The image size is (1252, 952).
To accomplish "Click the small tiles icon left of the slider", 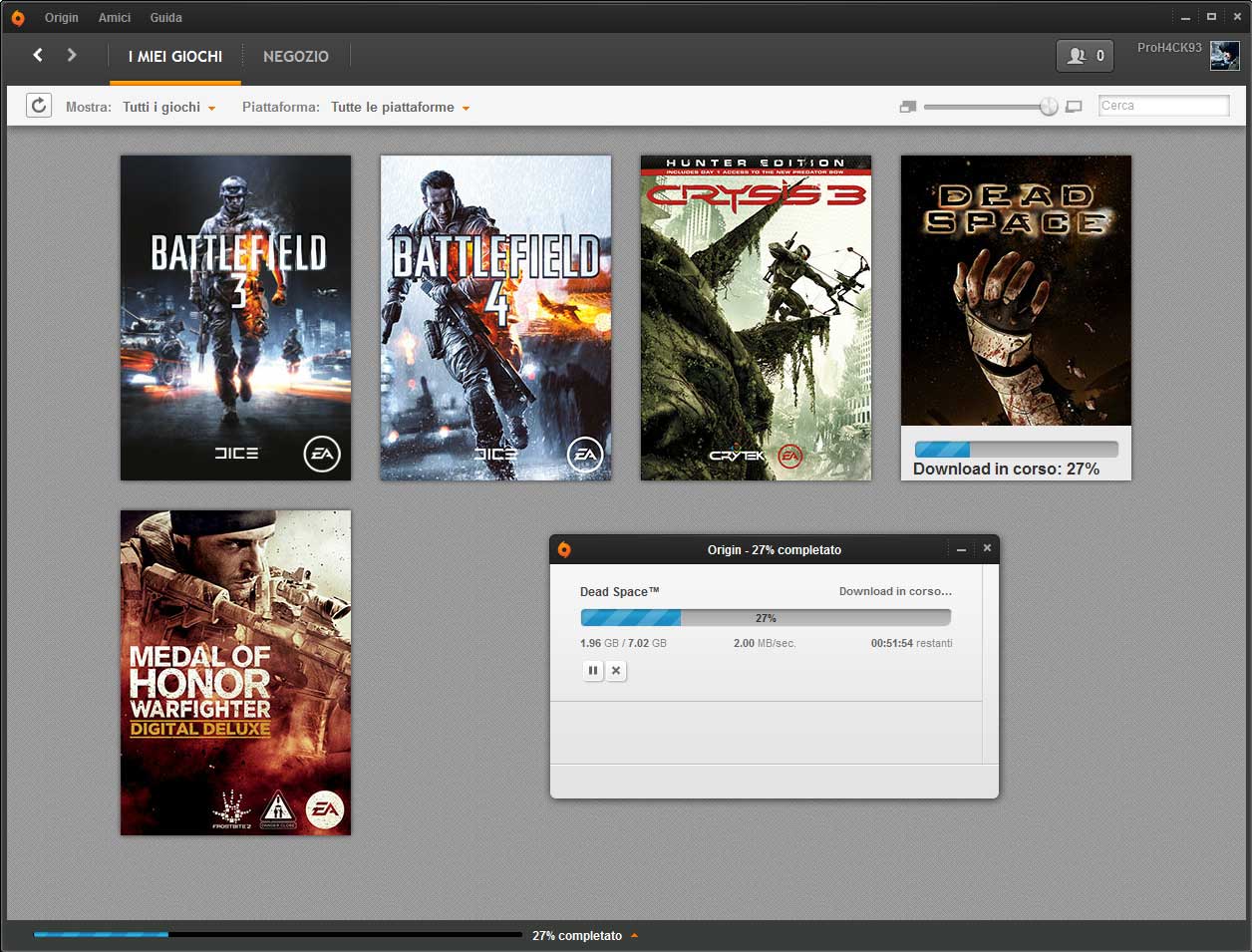I will click(x=907, y=107).
